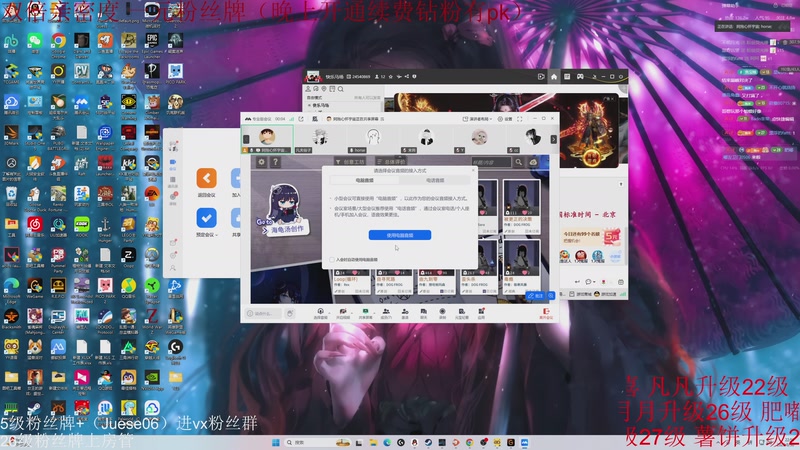Open PICO PARK desktop shortcut
This screenshot has height=450, width=800.
click(176, 73)
